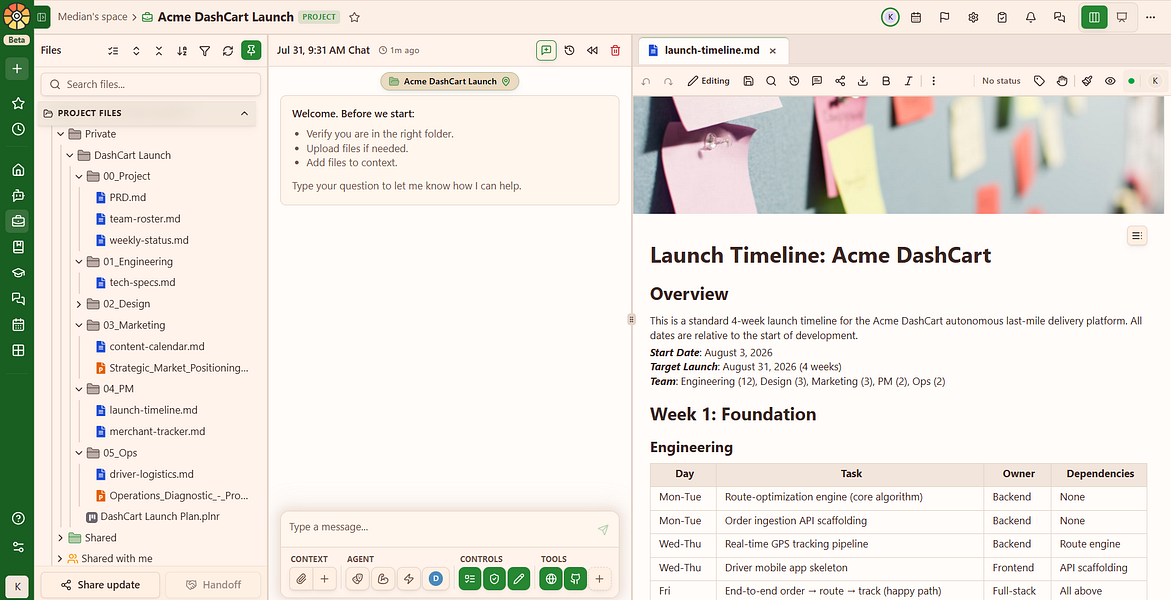
Task: Open the editor toolbar more options menu
Action: tap(934, 81)
